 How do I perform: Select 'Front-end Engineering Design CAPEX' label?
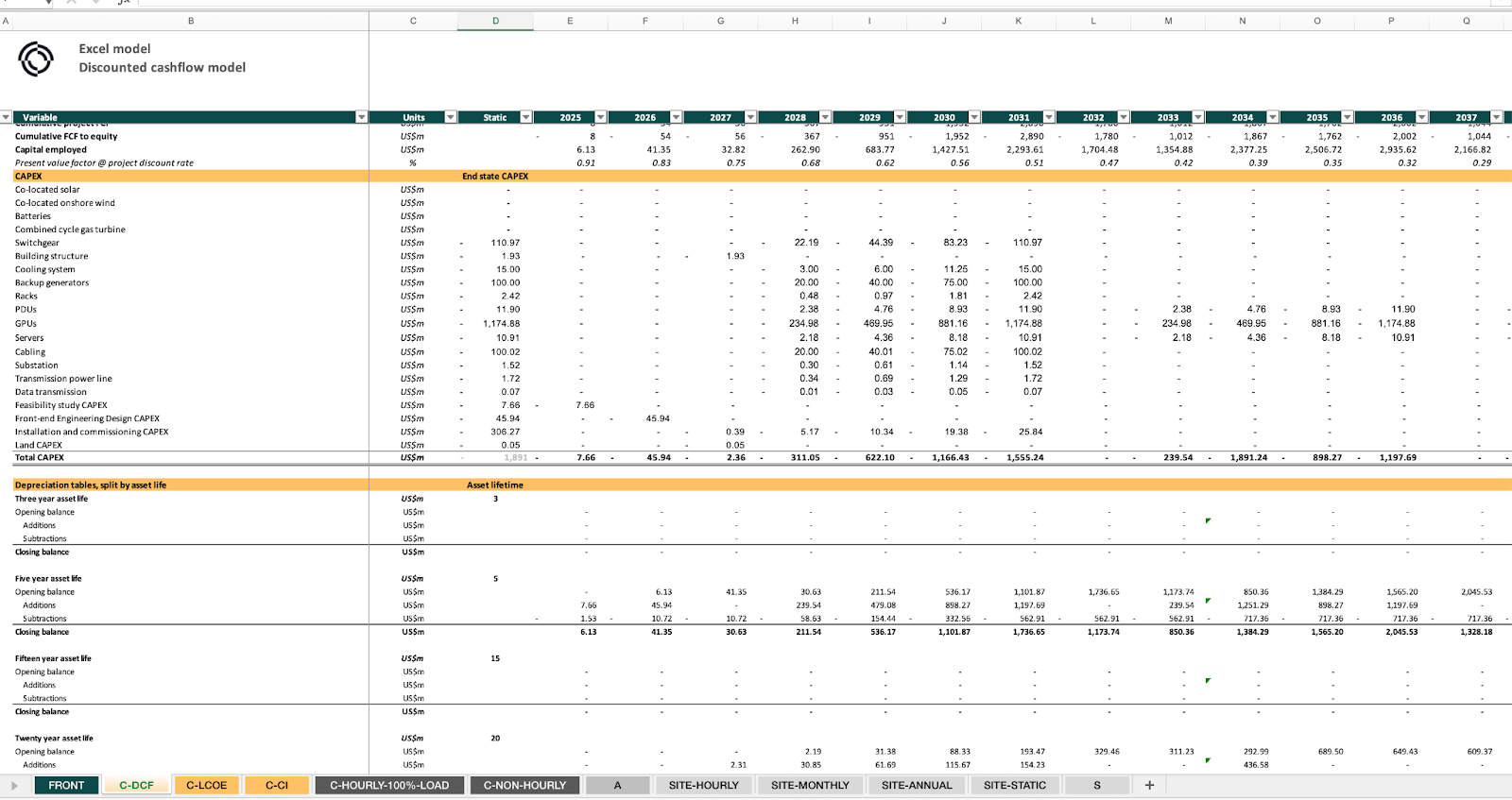[x=87, y=418]
